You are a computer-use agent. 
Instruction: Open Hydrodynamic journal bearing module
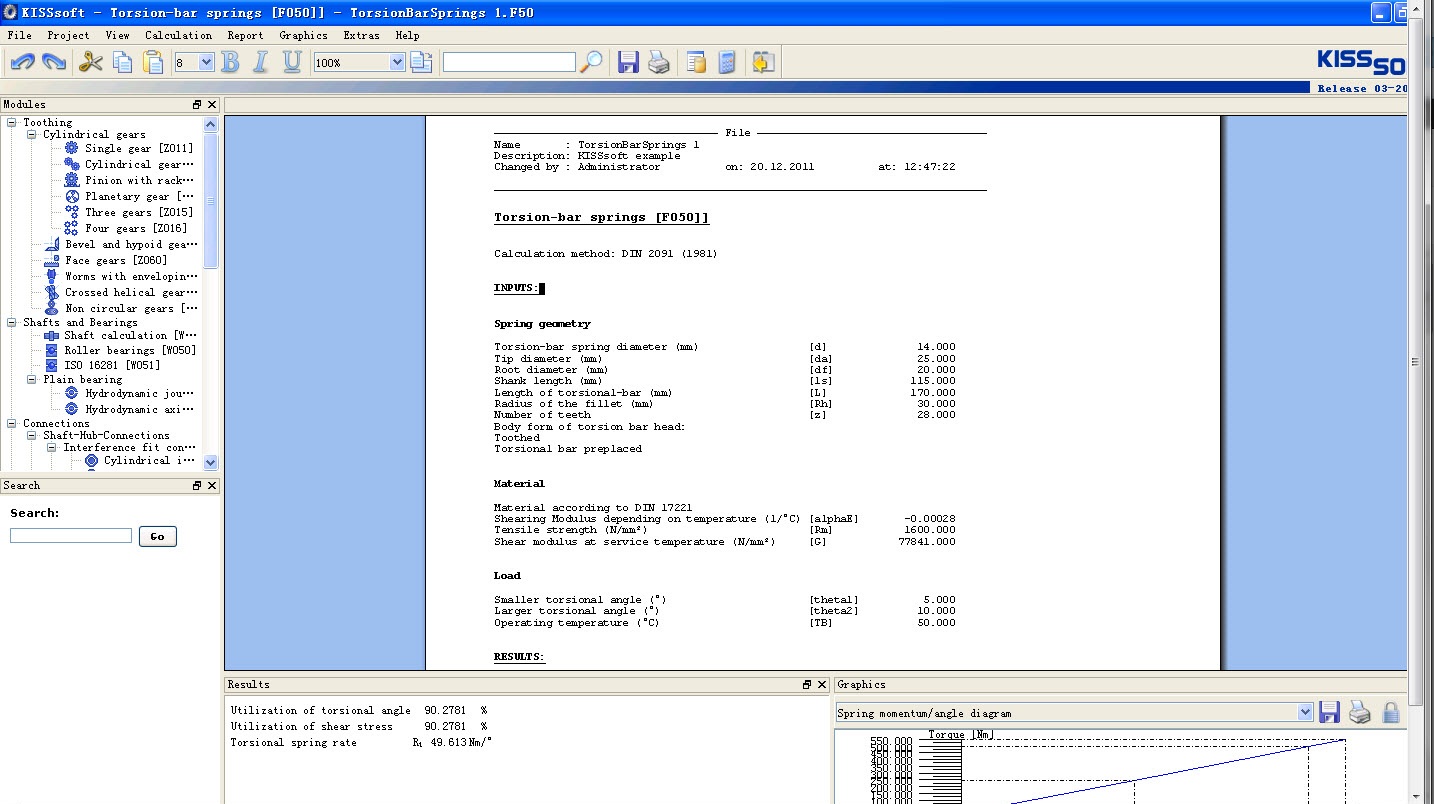click(x=139, y=394)
